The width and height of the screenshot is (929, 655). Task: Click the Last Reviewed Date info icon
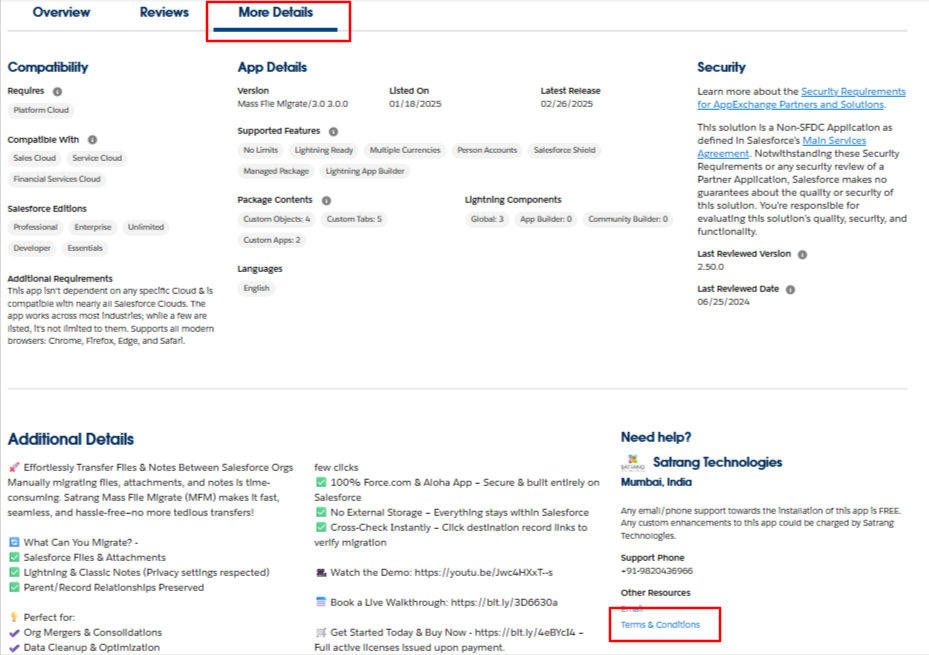tap(790, 290)
